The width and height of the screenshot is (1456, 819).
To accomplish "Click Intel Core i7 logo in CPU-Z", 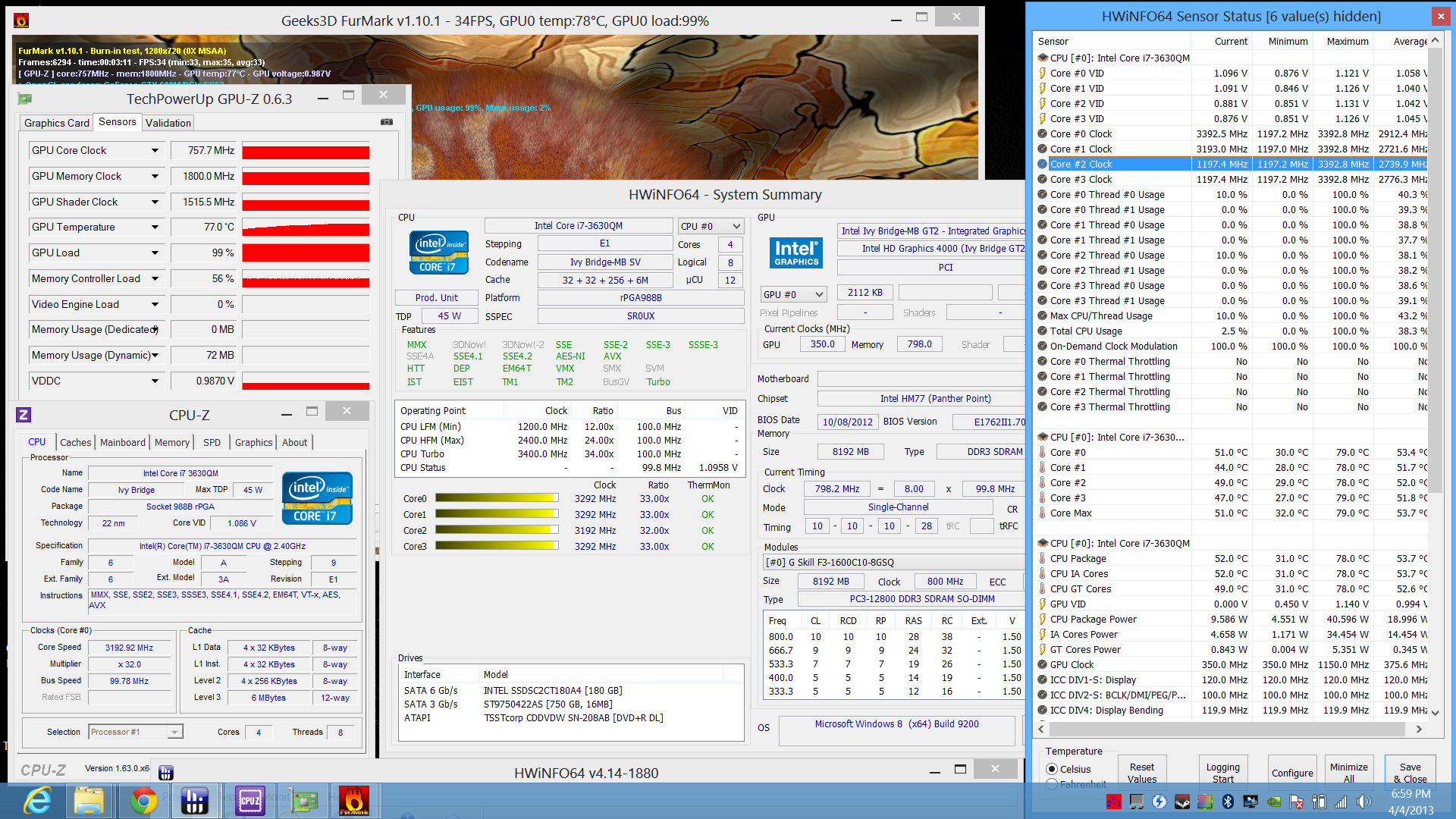I will point(317,497).
